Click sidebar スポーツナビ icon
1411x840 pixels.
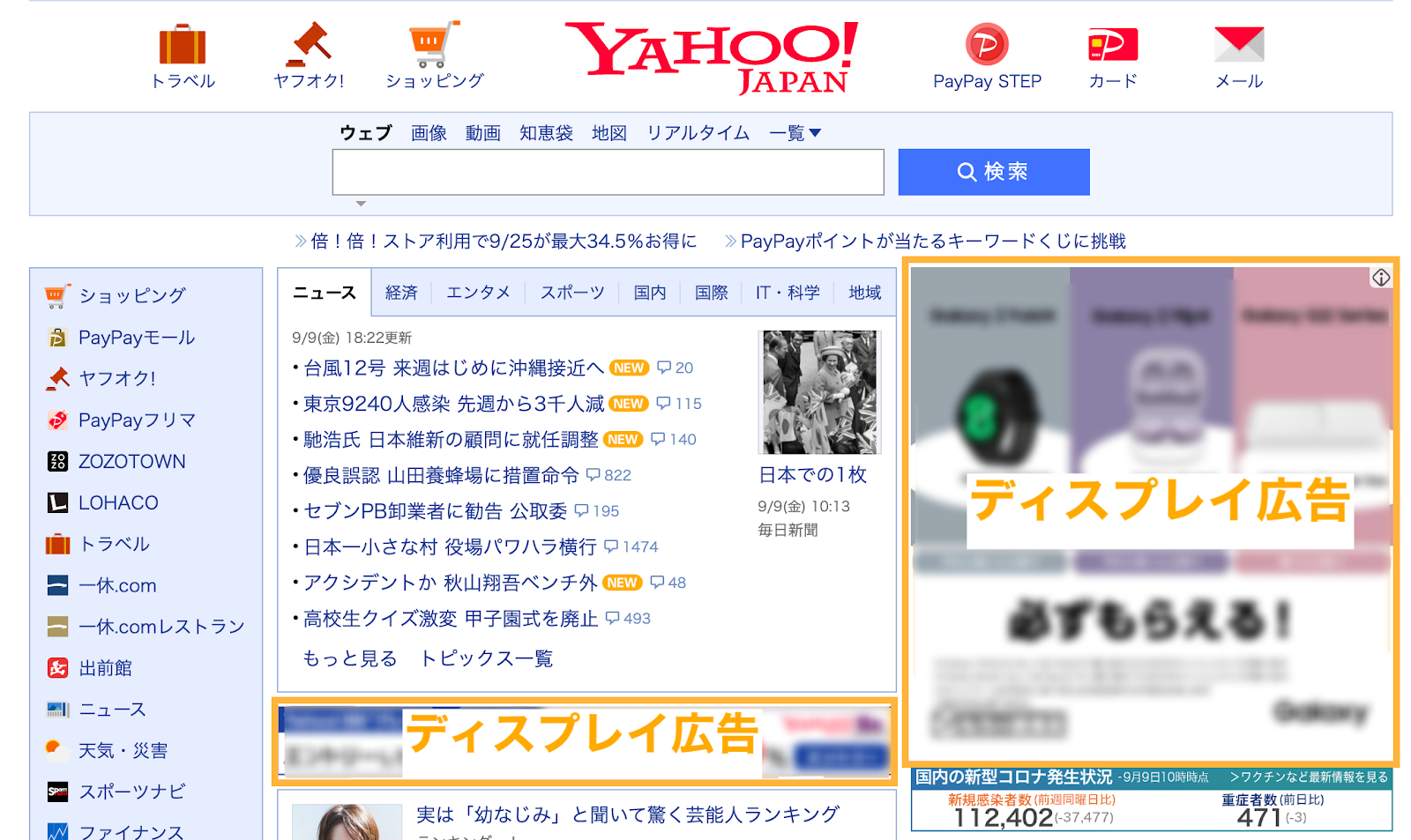(57, 792)
